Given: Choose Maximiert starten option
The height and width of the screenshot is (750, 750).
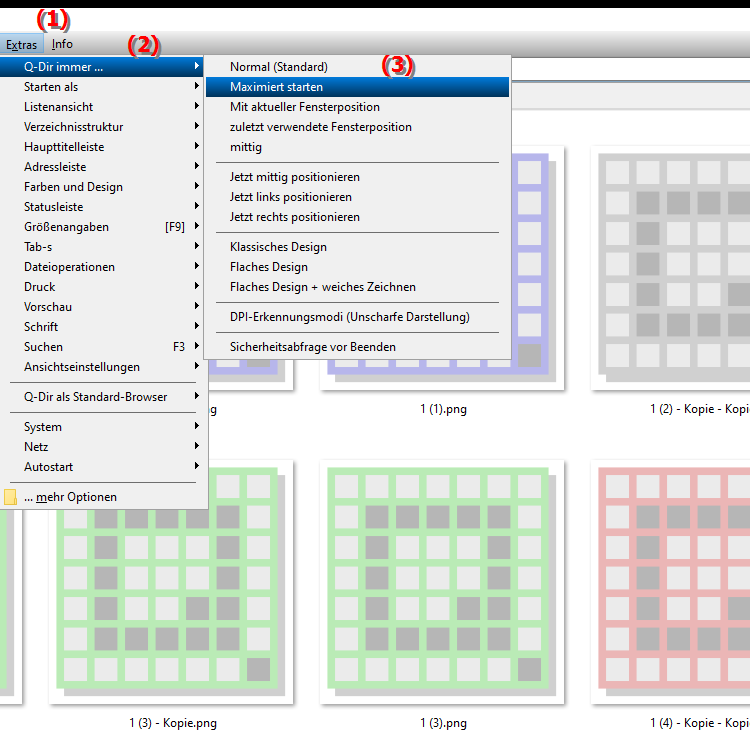Looking at the screenshot, I should [x=357, y=87].
